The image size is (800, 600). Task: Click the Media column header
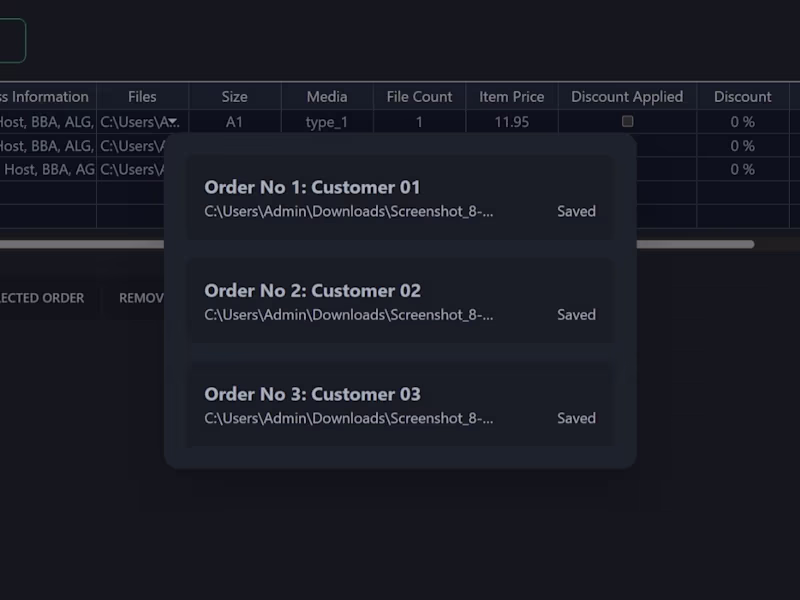tap(327, 96)
